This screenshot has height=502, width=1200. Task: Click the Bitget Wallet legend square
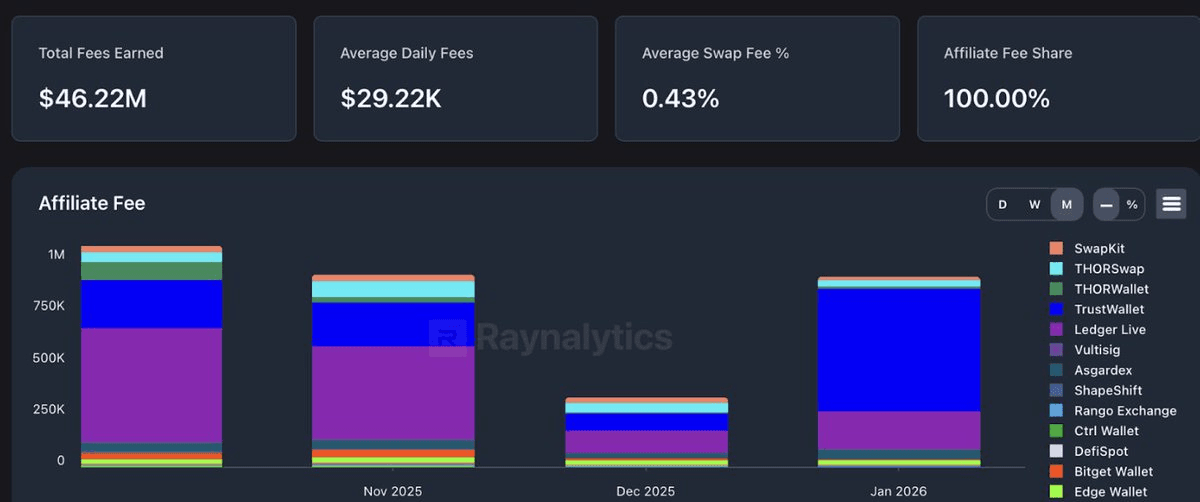pyautogui.click(x=1056, y=471)
